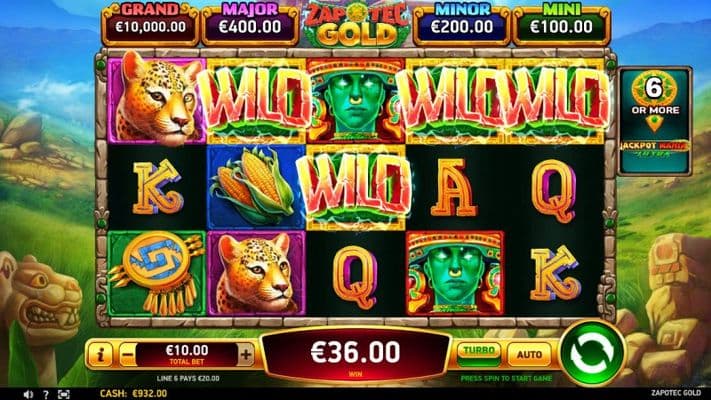
Task: Click the Mini €100.00 jackpot panel
Action: point(561,24)
